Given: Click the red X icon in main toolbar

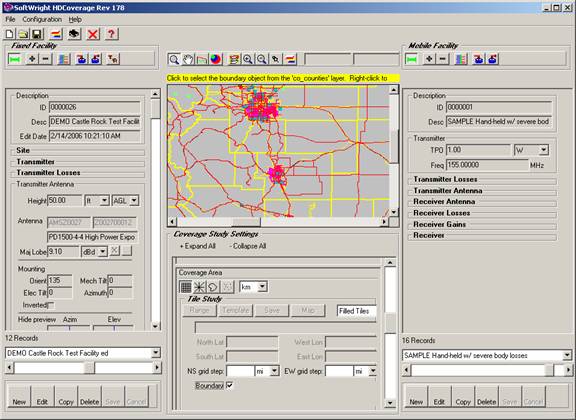Looking at the screenshot, I should (93, 34).
